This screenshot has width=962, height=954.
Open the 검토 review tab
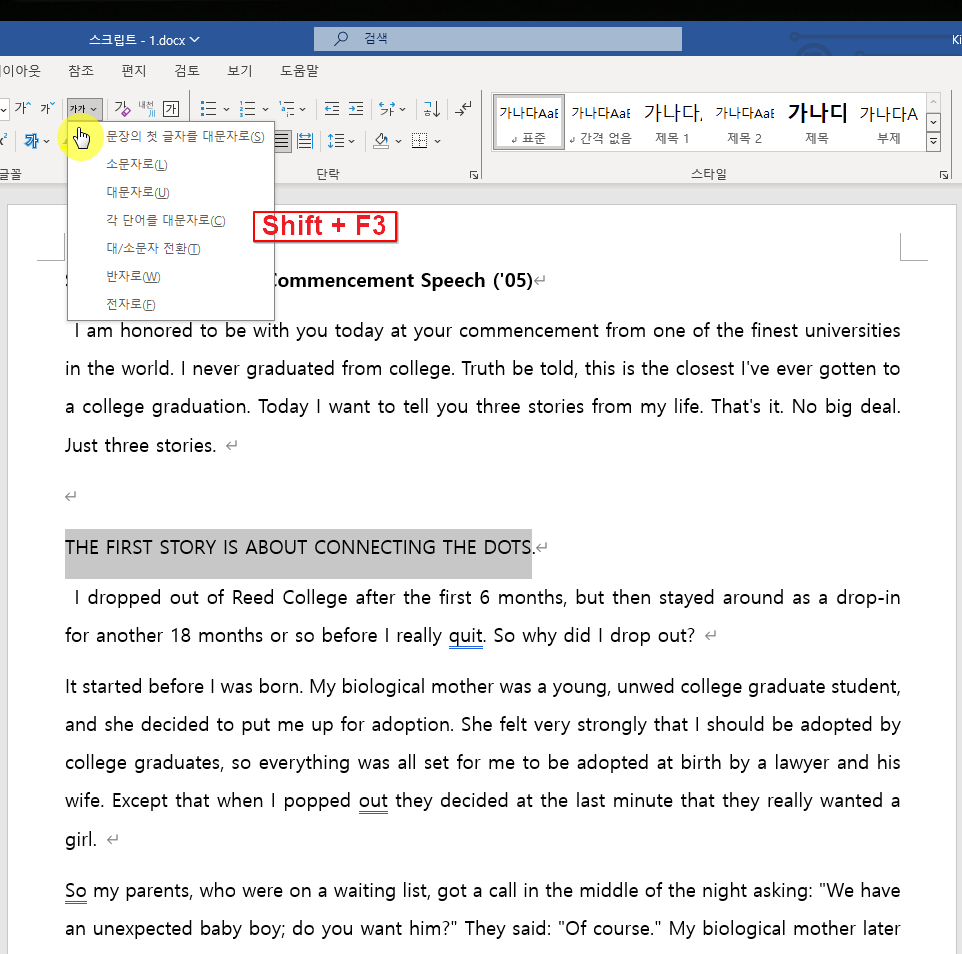pyautogui.click(x=187, y=71)
